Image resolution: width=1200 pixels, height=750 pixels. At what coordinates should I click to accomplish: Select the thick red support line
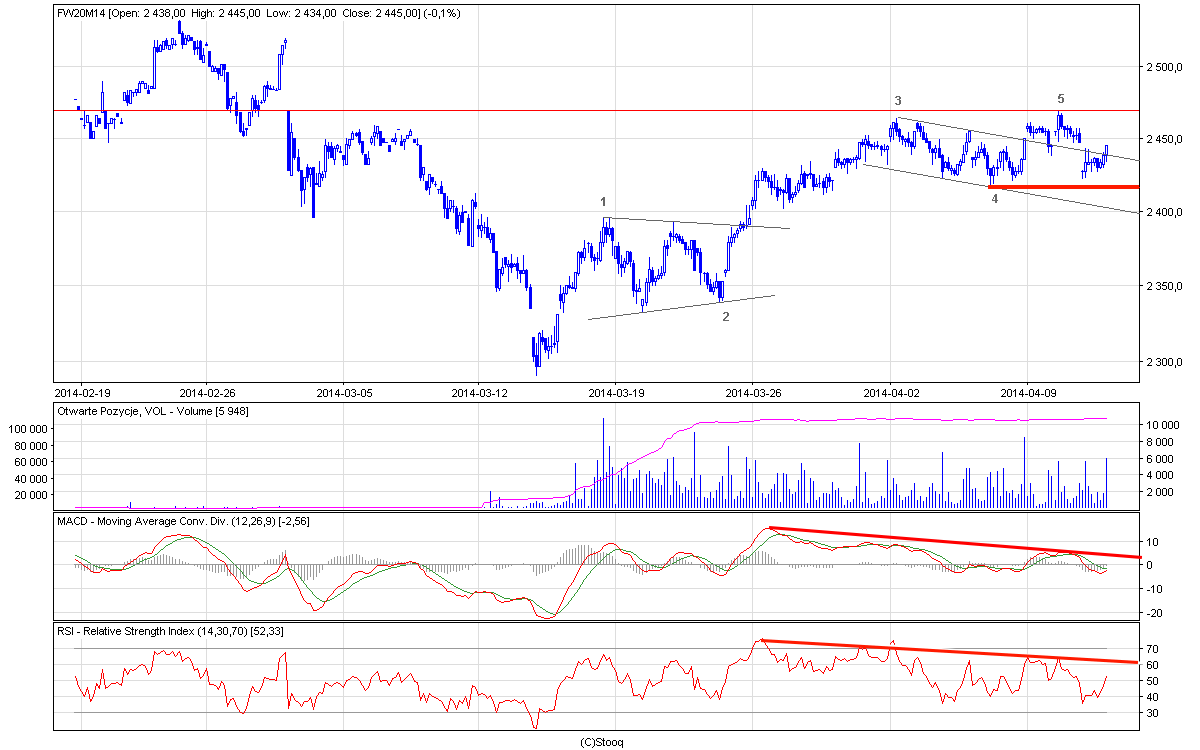pyautogui.click(x=1062, y=186)
